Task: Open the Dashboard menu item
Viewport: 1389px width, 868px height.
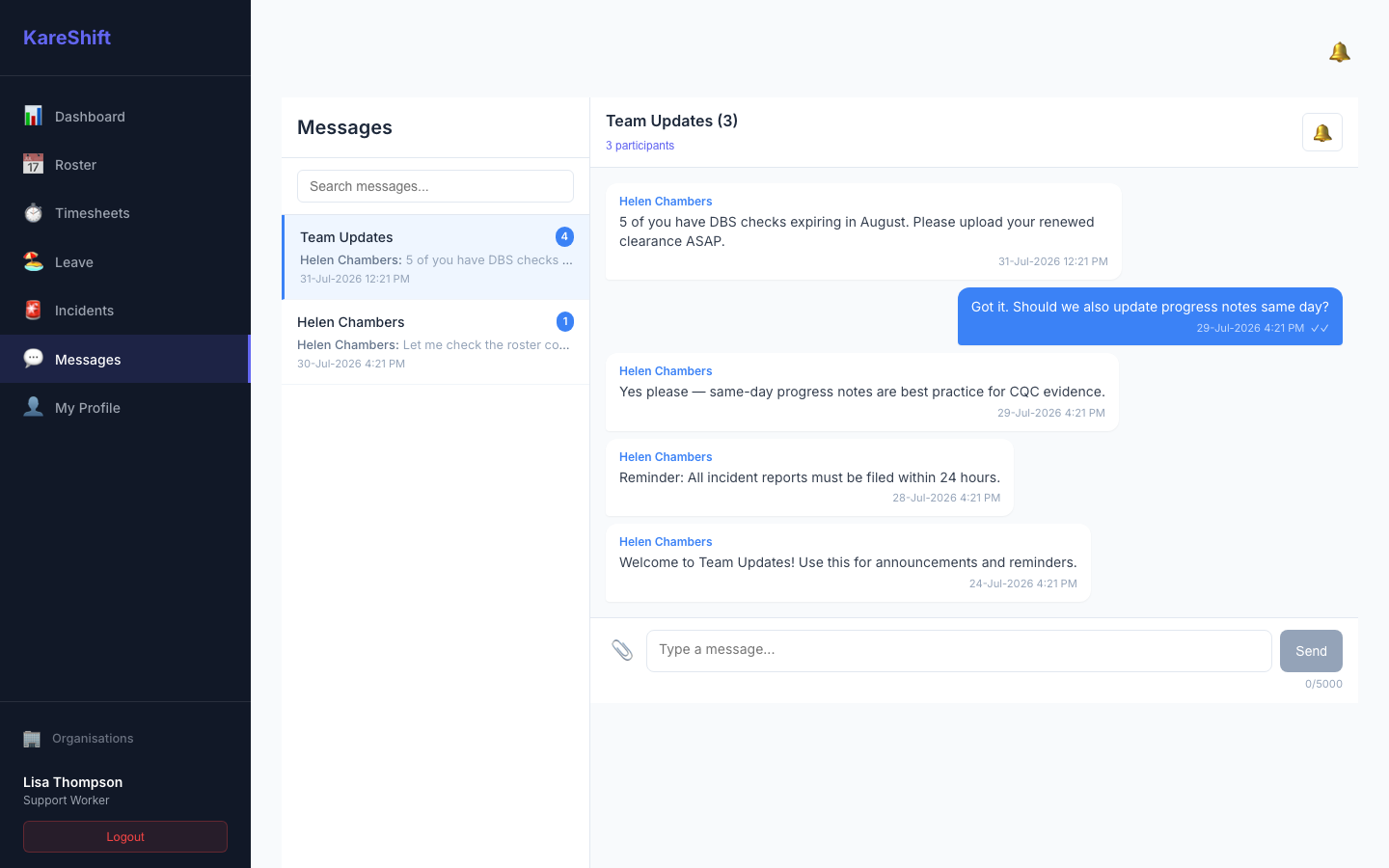Action: pyautogui.click(x=125, y=116)
